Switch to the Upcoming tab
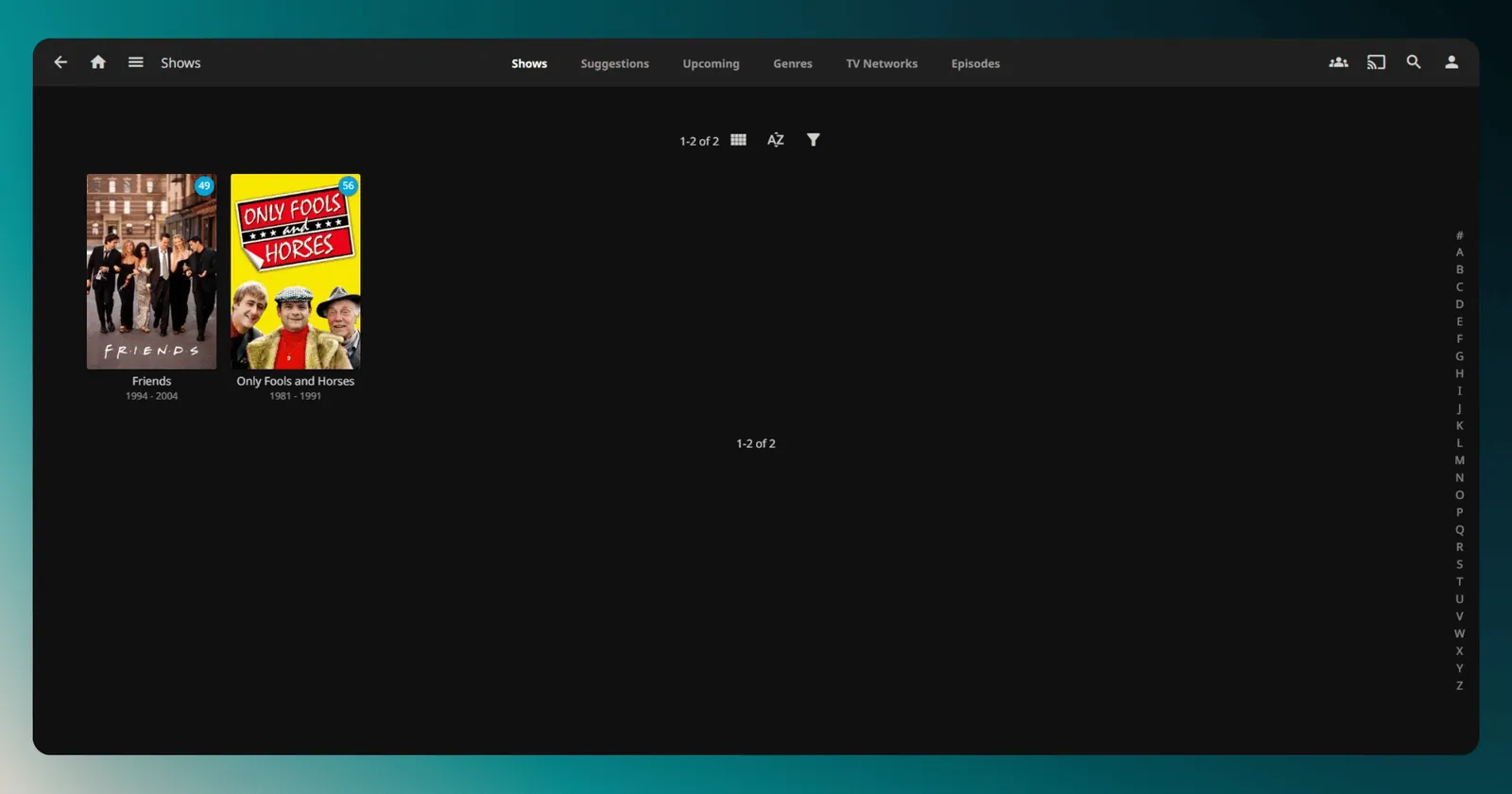 (x=712, y=63)
